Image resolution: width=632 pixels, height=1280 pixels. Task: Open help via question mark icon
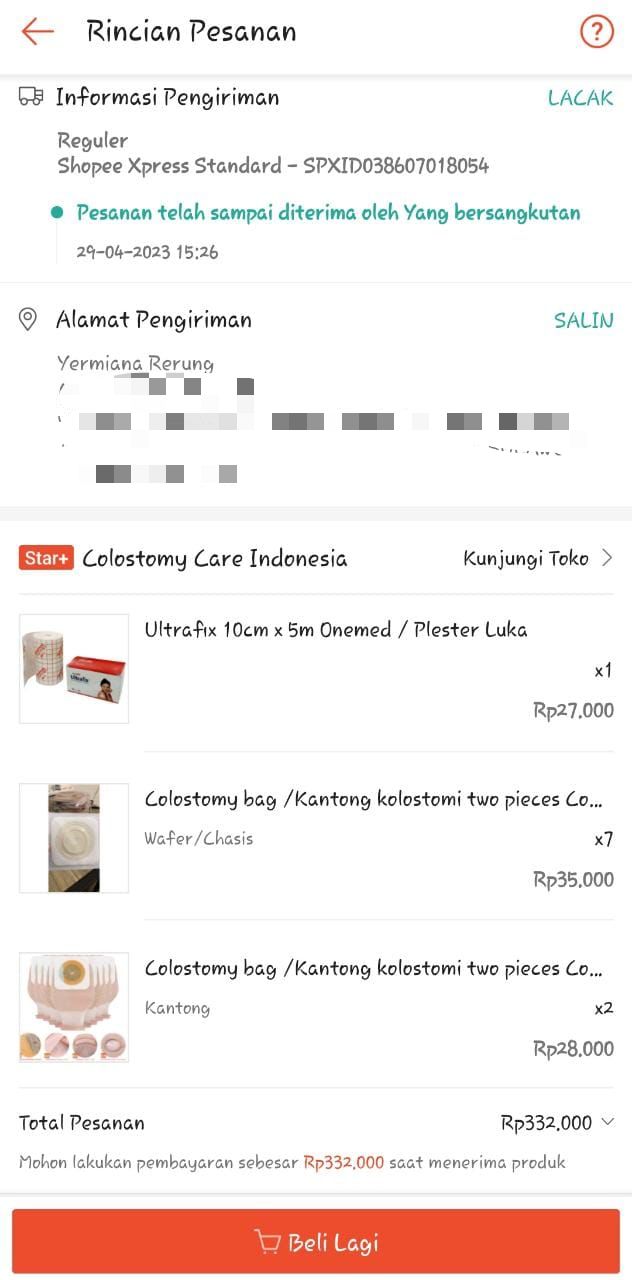(596, 32)
